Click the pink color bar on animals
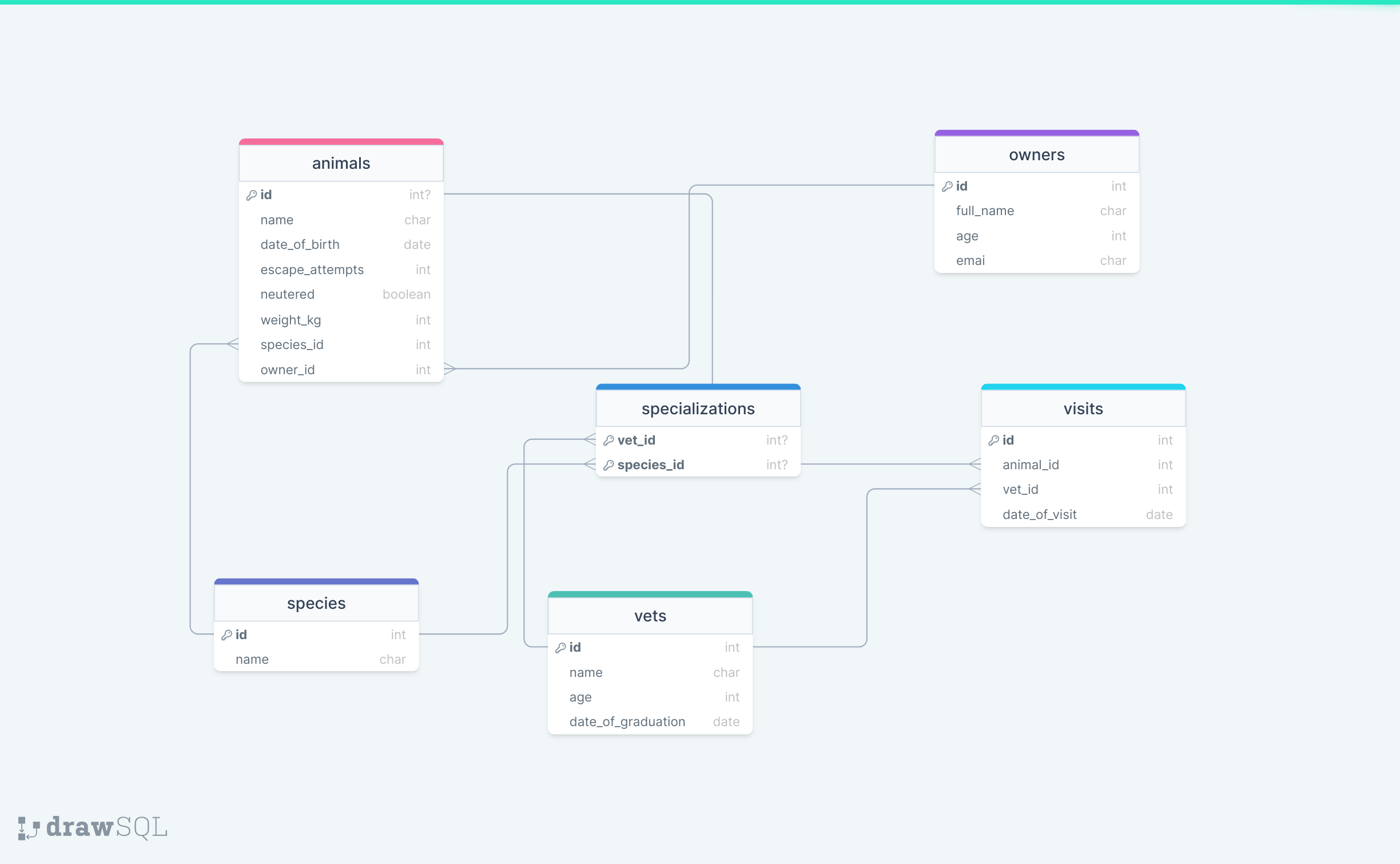1400x864 pixels. pos(341,142)
